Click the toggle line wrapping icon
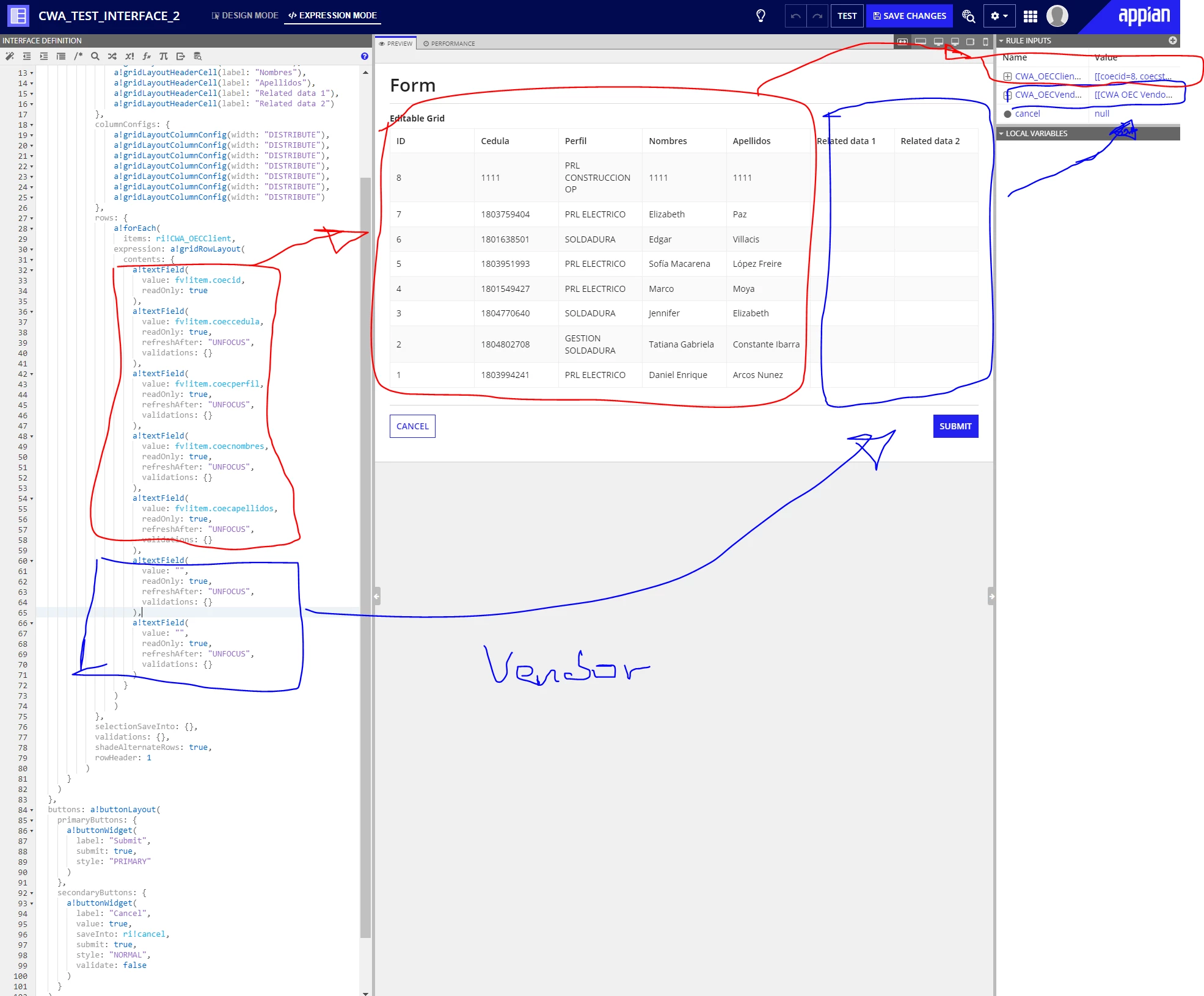This screenshot has width=1204, height=996. point(61,56)
